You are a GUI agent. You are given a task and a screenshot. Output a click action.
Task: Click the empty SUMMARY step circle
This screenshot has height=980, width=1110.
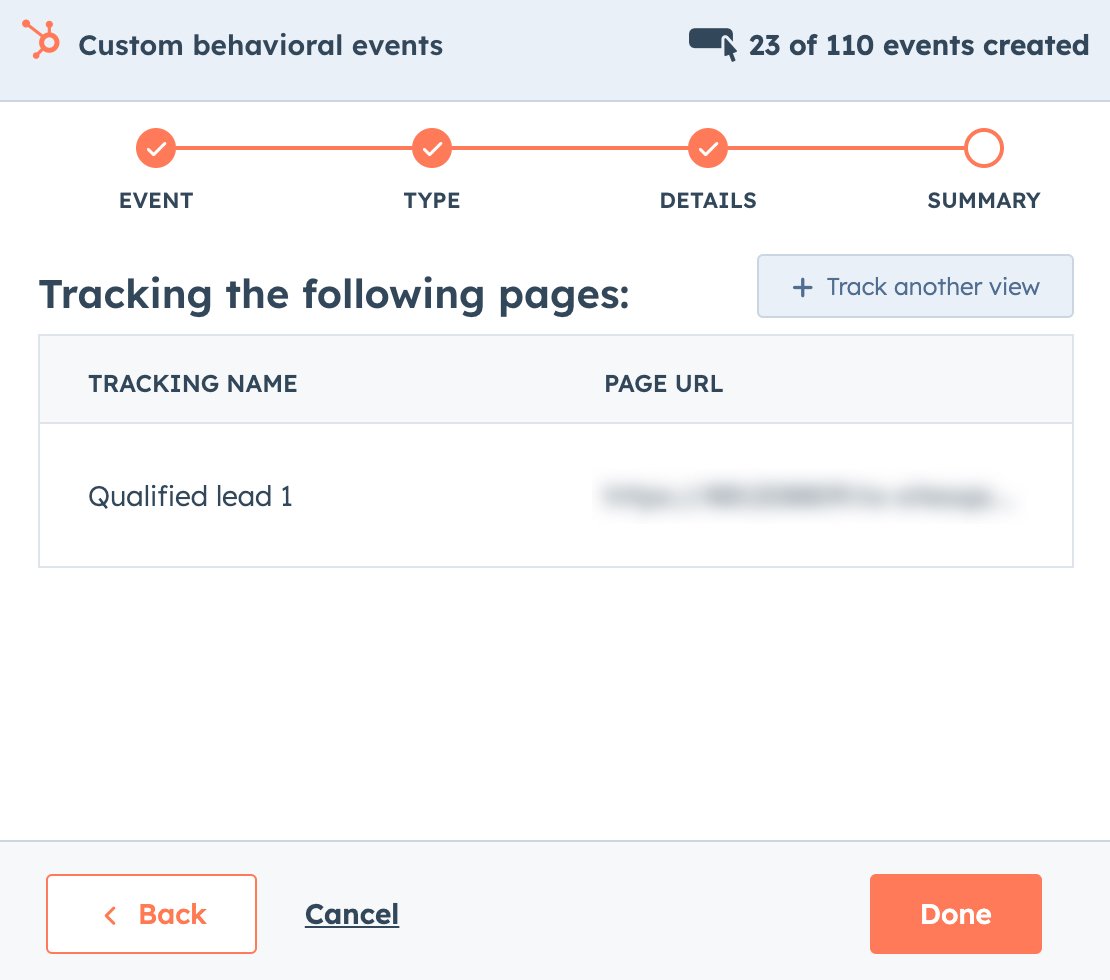click(984, 149)
